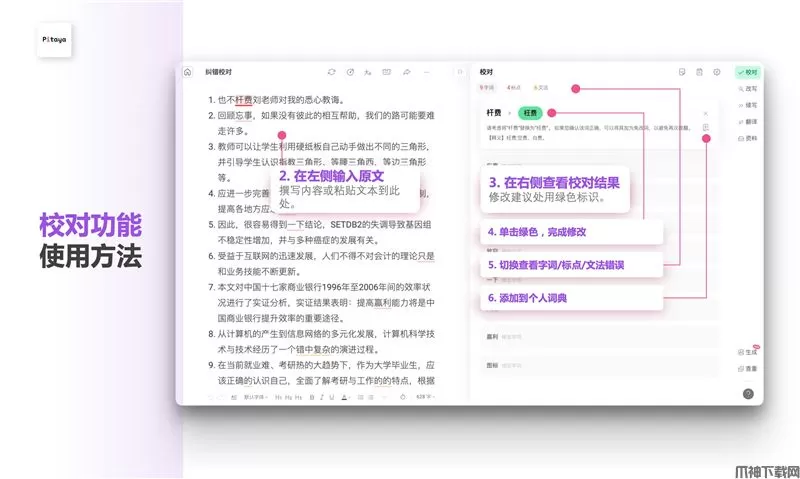Select the 翻译 tool in right sidebar
This screenshot has height=479, width=800.
click(747, 122)
